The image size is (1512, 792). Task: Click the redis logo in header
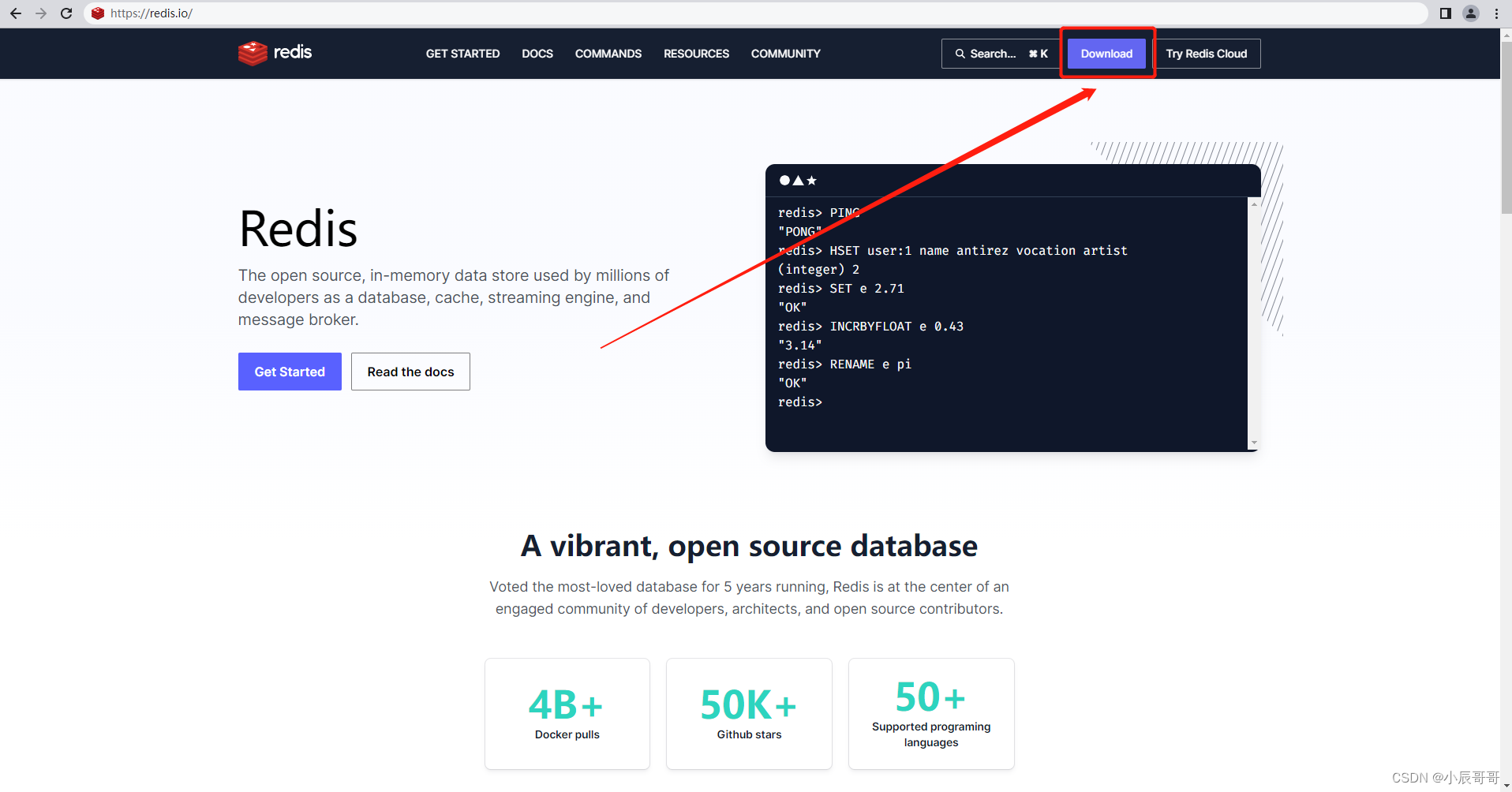coord(275,53)
